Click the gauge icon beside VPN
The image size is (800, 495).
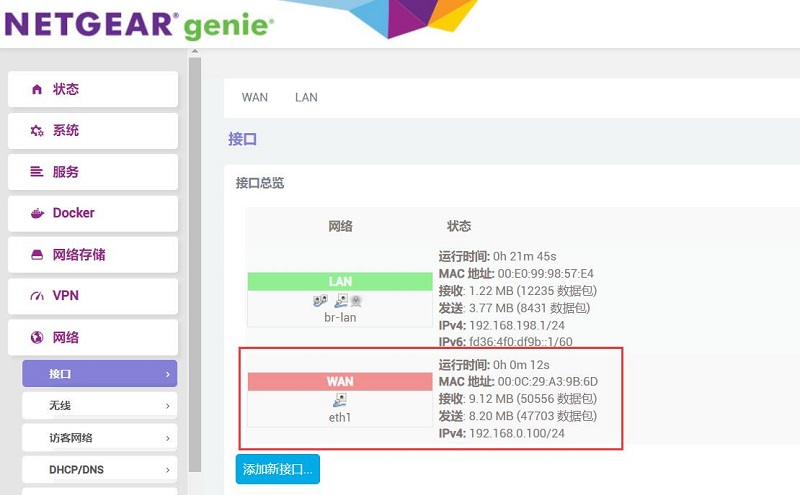point(37,296)
